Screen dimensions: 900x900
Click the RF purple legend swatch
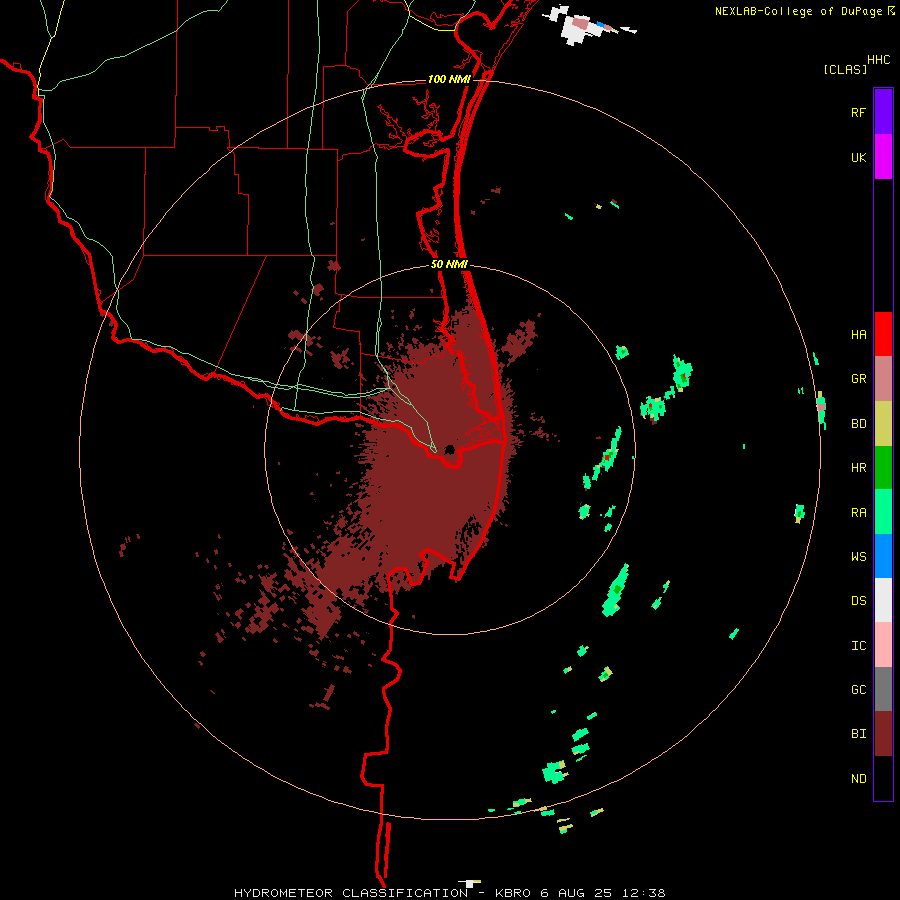pyautogui.click(x=883, y=112)
